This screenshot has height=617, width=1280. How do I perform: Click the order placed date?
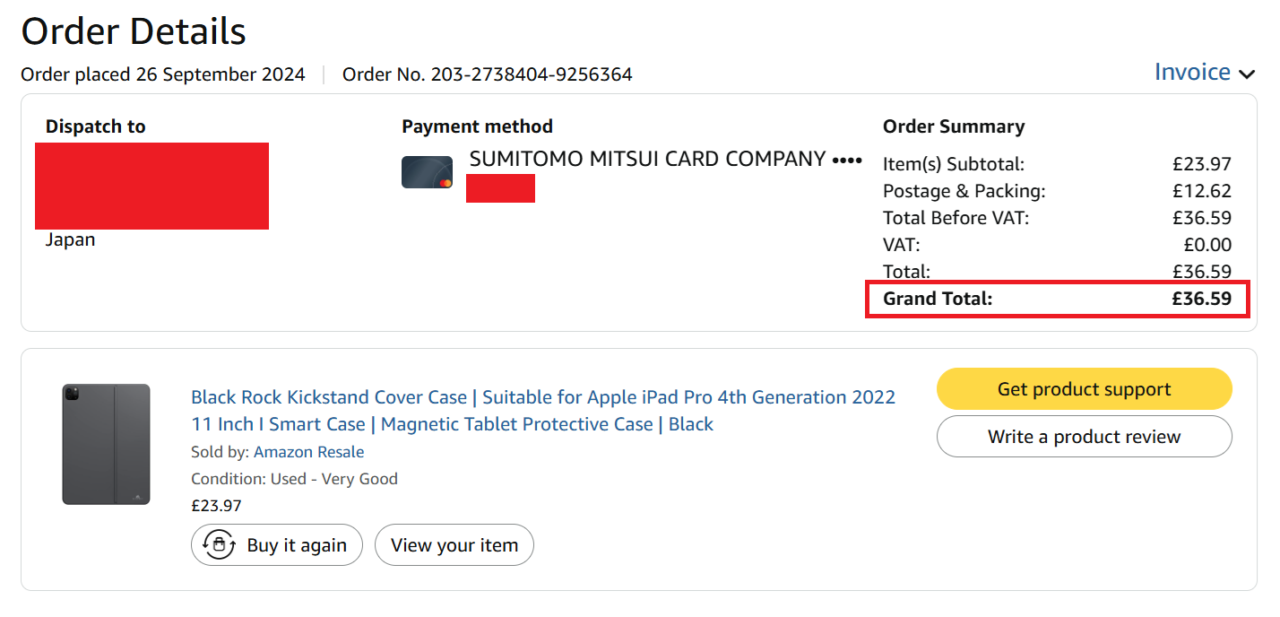click(x=163, y=75)
